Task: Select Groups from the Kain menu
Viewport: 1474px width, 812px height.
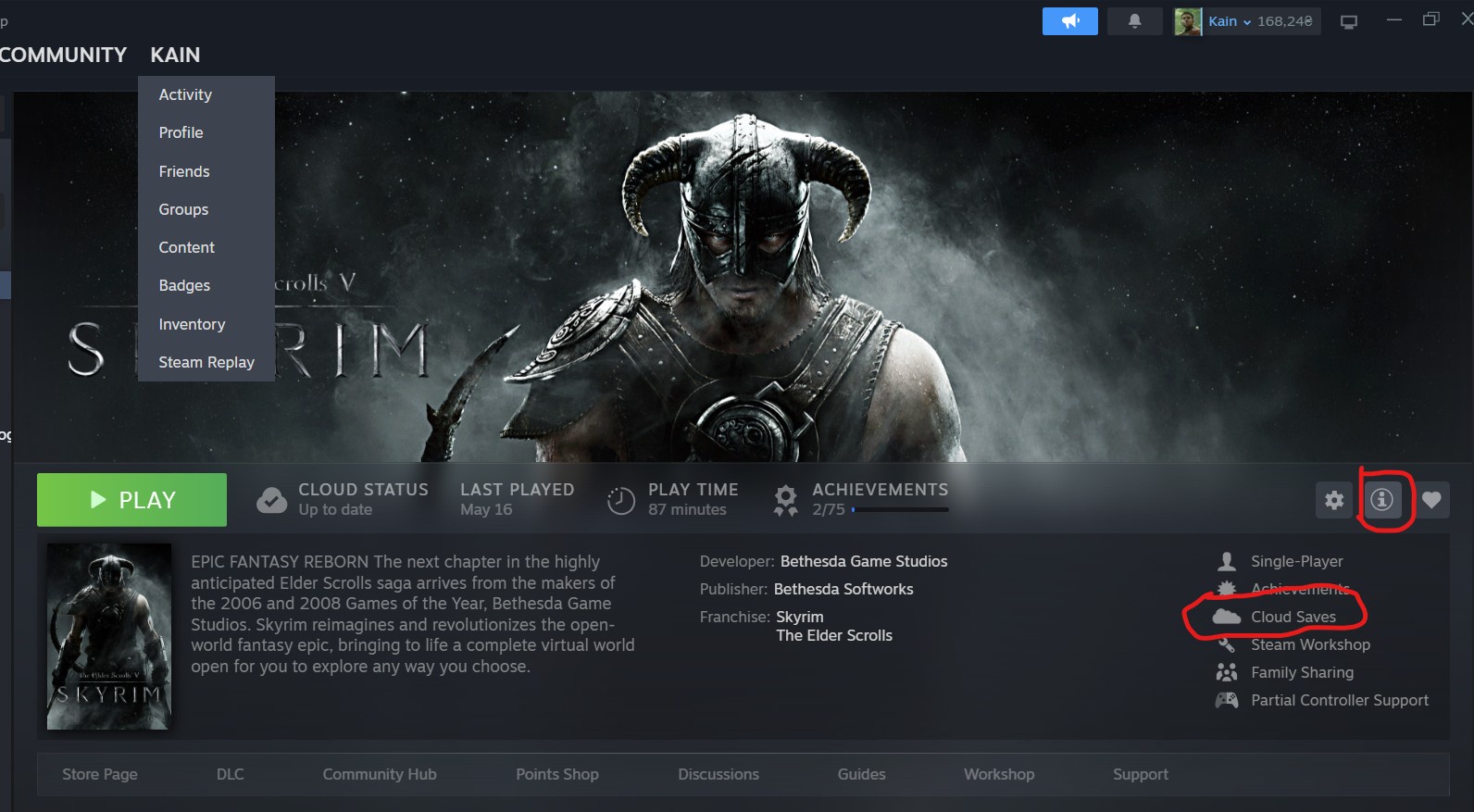Action: click(x=206, y=209)
